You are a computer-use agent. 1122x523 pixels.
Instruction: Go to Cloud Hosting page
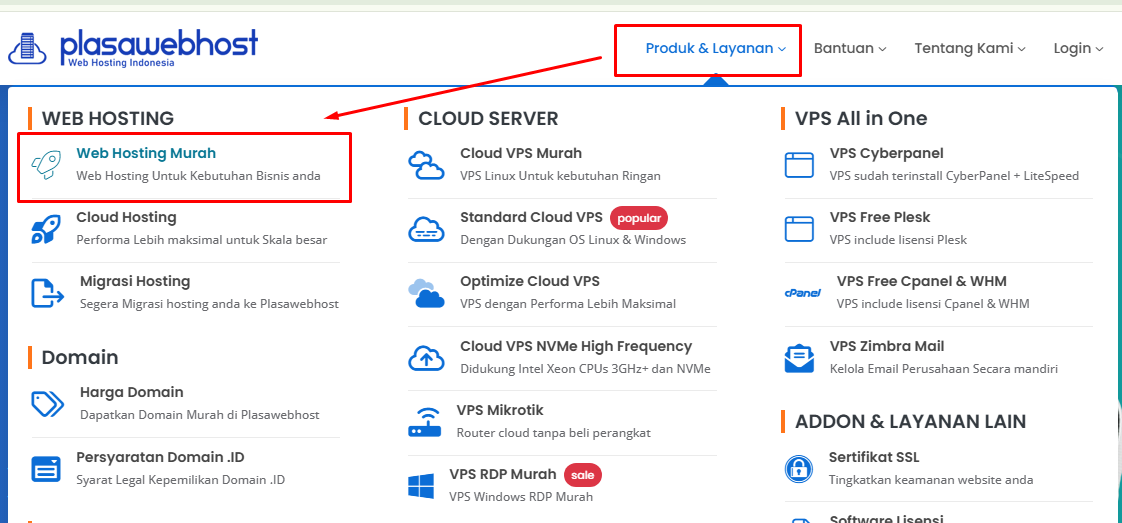click(x=126, y=217)
